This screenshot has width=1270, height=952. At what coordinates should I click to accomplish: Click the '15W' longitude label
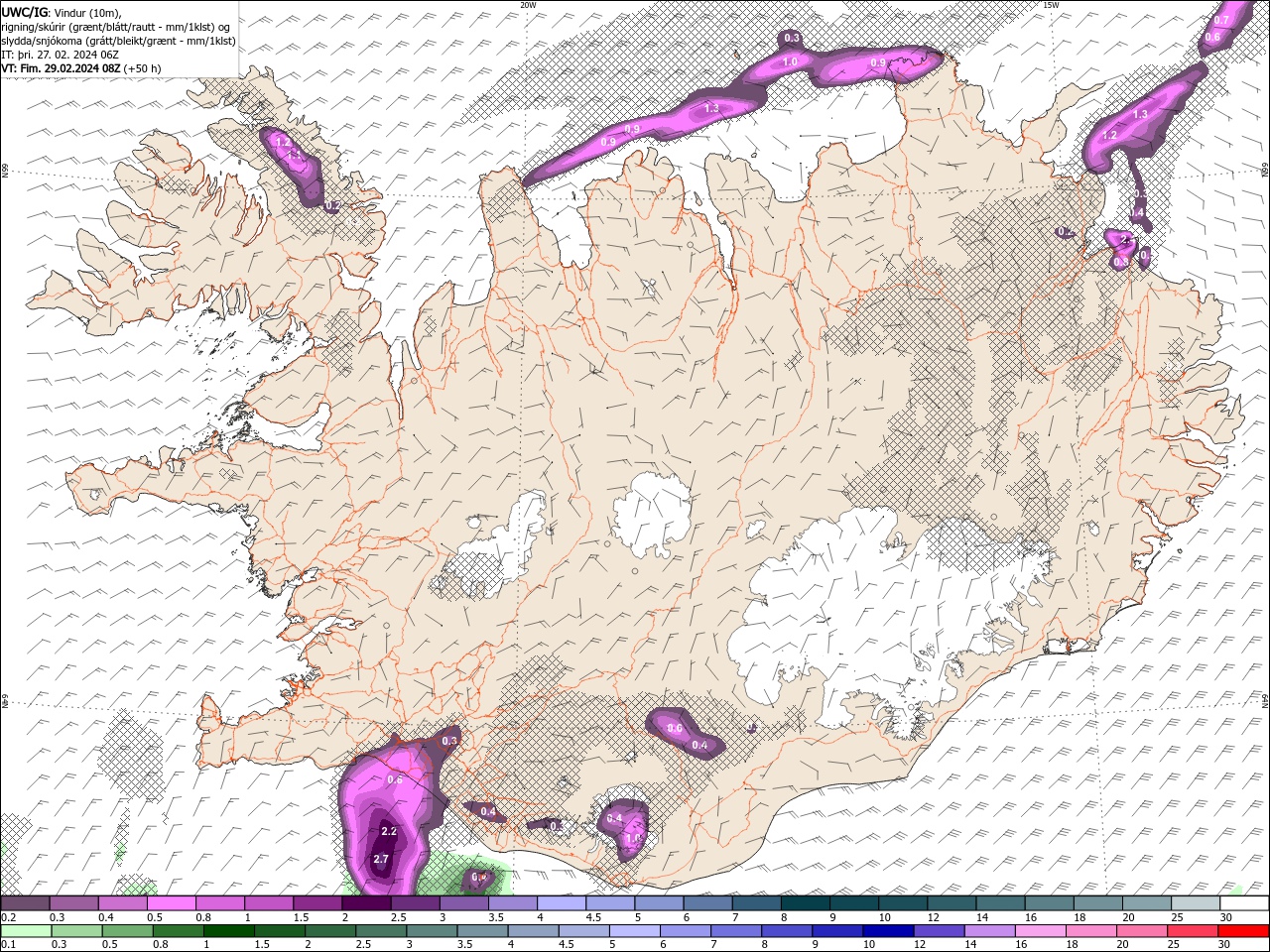pos(1051,4)
